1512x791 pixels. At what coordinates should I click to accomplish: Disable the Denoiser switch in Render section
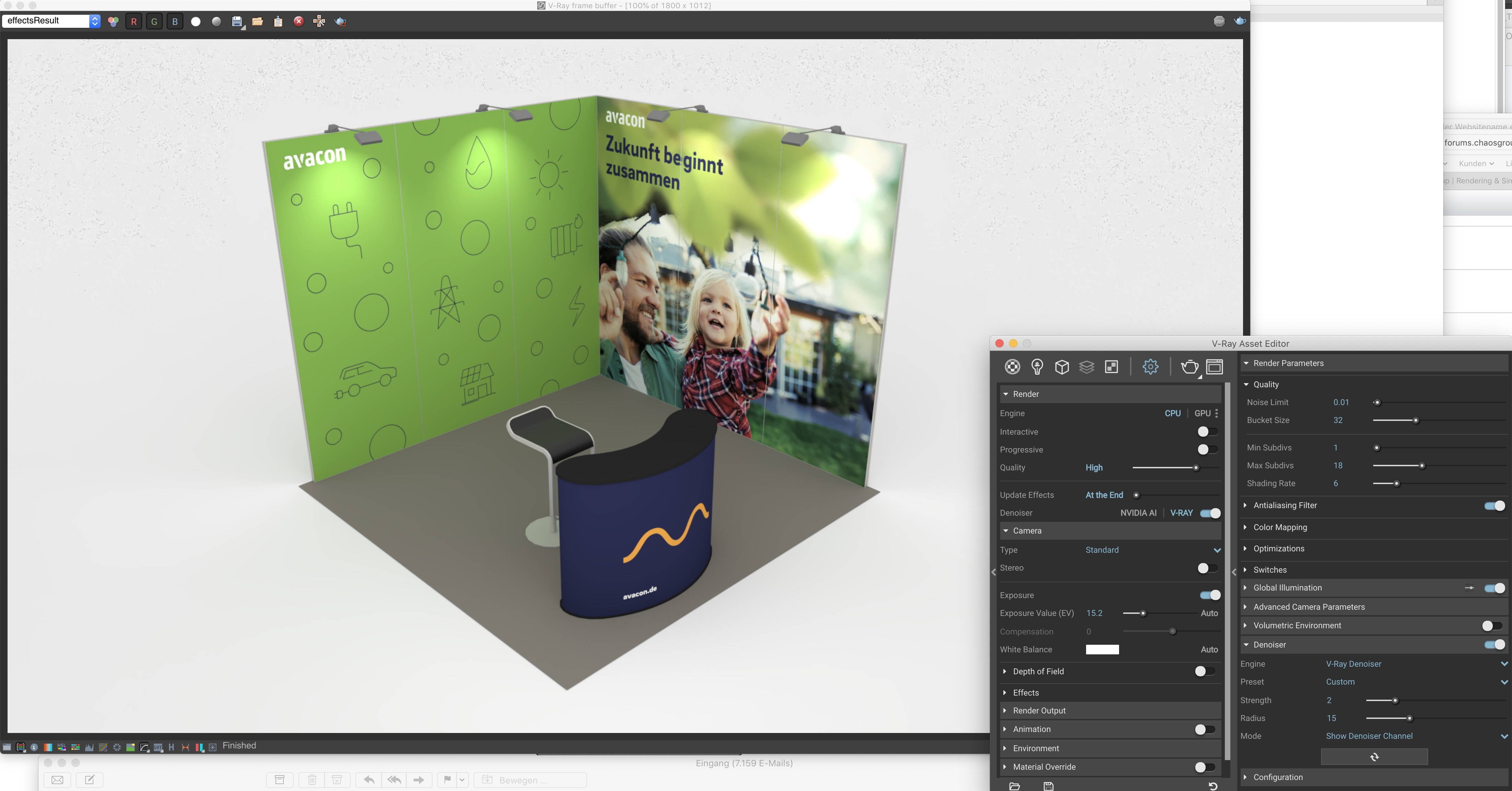pos(1210,513)
